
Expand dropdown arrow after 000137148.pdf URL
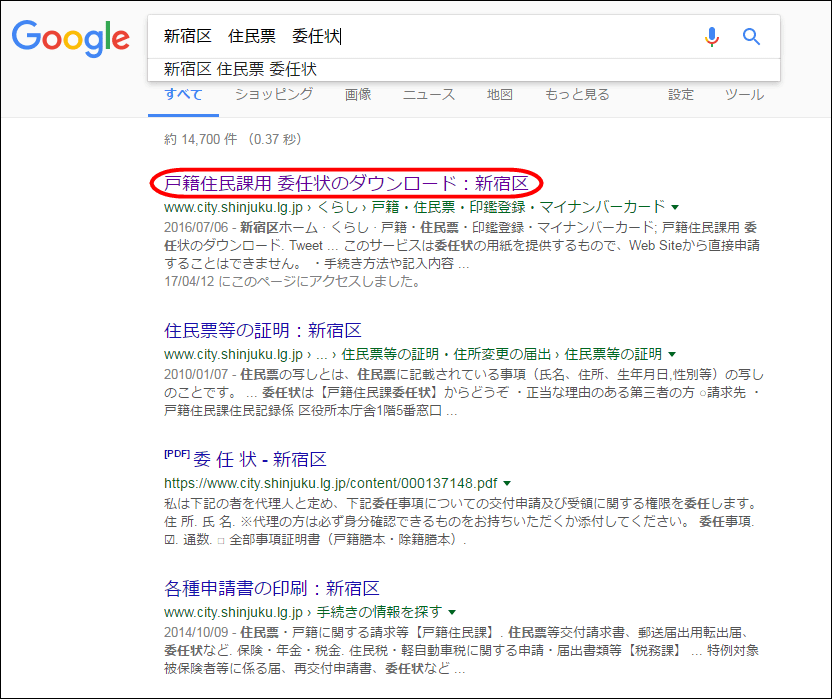(507, 484)
